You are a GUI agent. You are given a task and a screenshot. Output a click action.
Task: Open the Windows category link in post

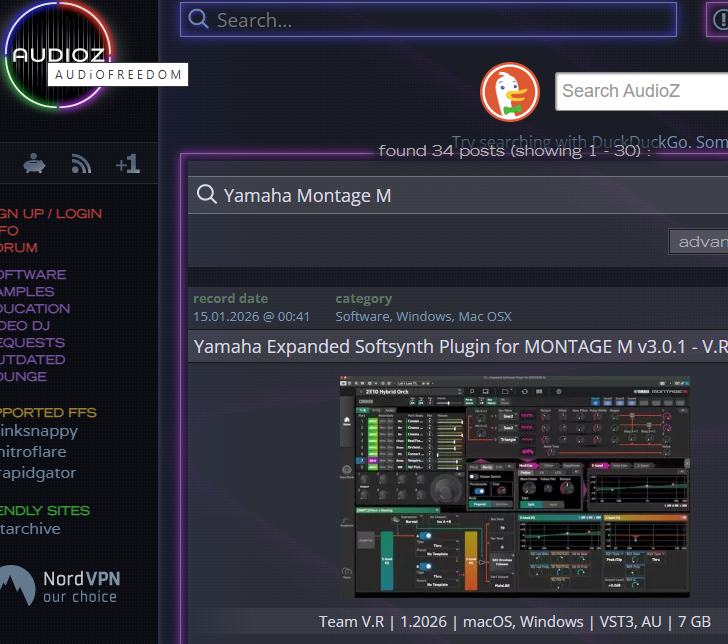(423, 317)
